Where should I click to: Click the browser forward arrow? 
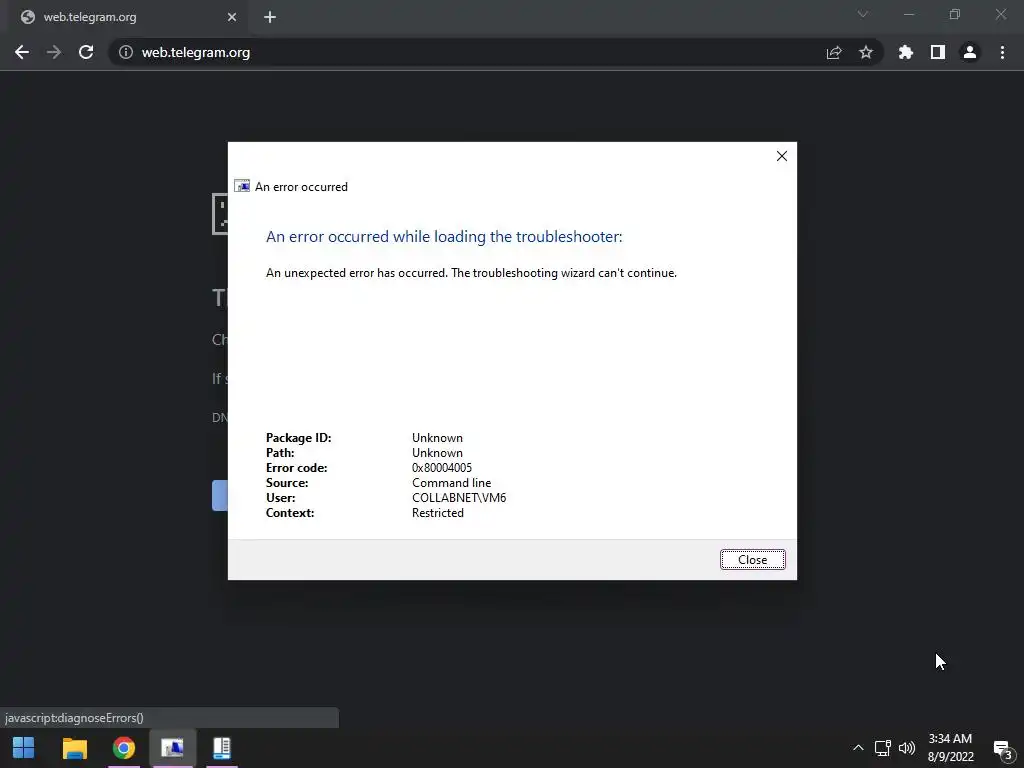coord(54,52)
